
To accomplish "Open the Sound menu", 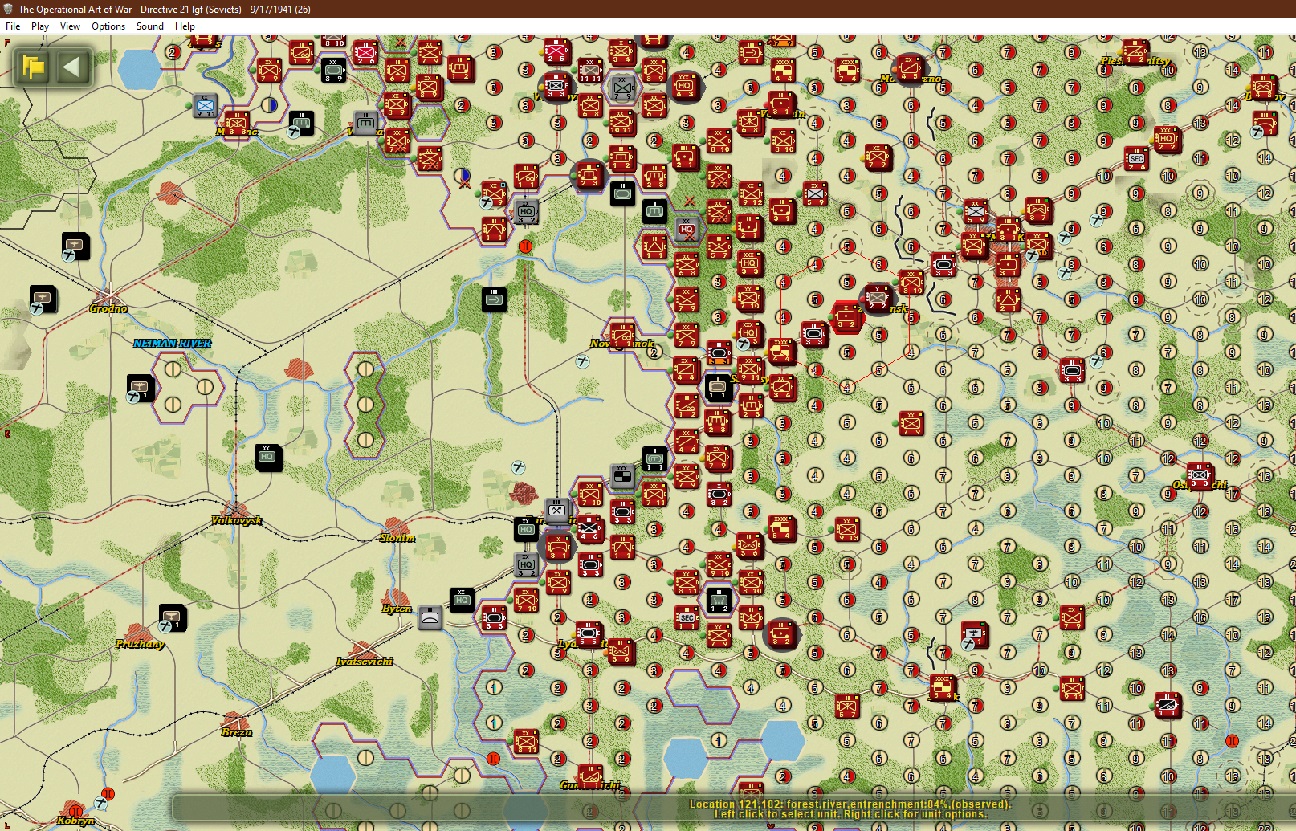I will coord(150,26).
